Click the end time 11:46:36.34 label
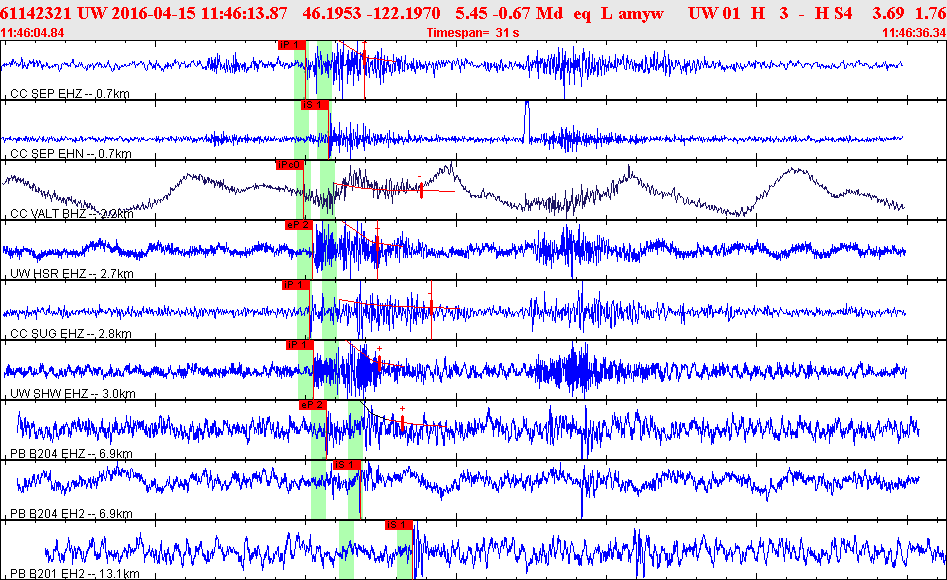Viewport: 947px width, 580px height. [913, 33]
